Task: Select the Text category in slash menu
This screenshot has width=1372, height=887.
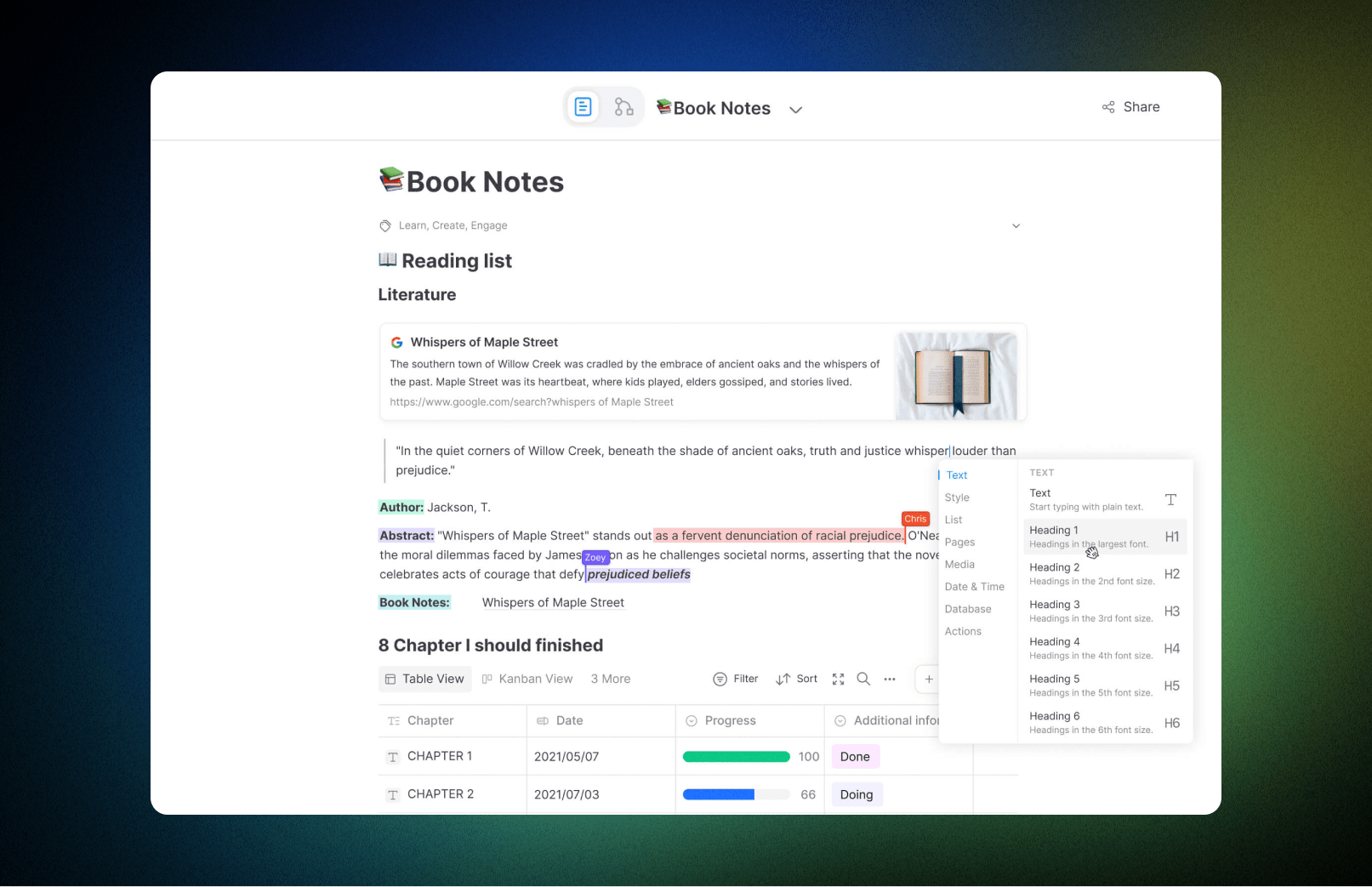Action: pos(957,475)
